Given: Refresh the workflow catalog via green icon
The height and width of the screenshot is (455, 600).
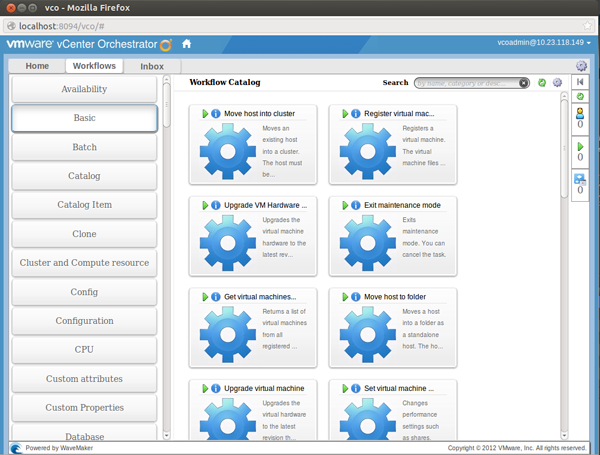Looking at the screenshot, I should pos(542,83).
